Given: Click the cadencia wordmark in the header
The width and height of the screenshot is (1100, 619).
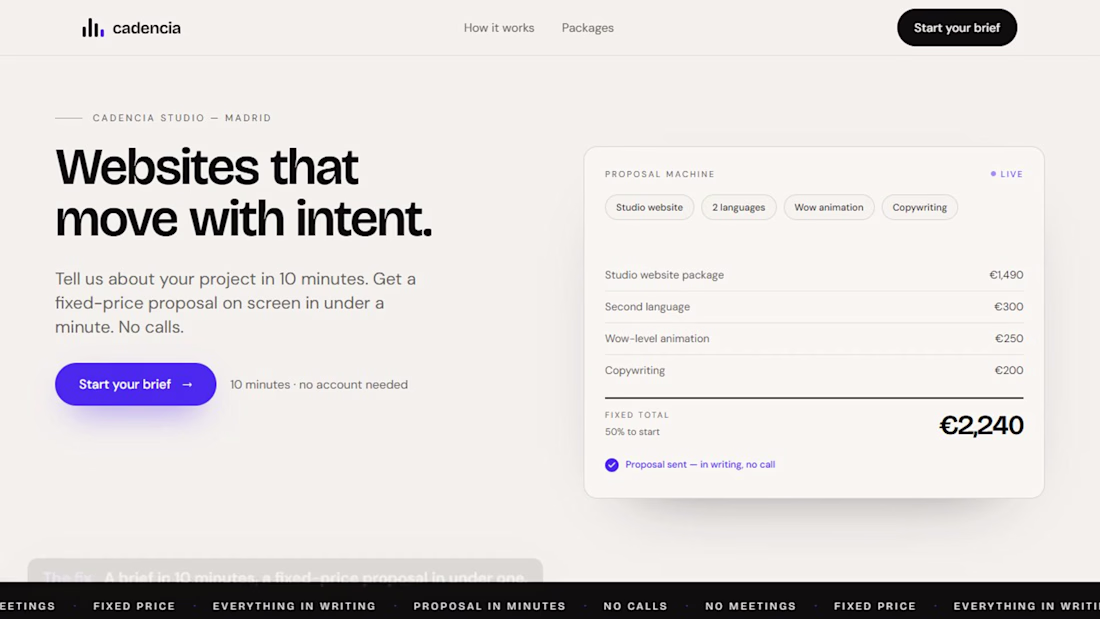Looking at the screenshot, I should pos(147,28).
